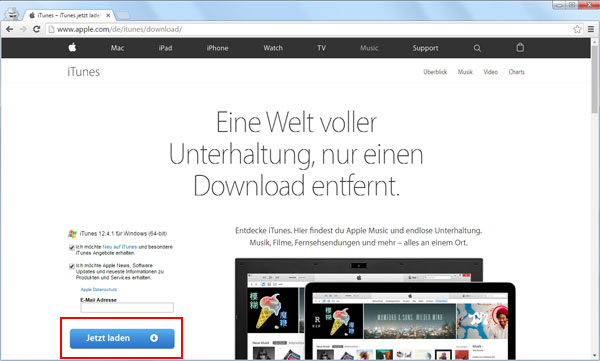
Task: Open the iPhone menu item
Action: (x=217, y=48)
